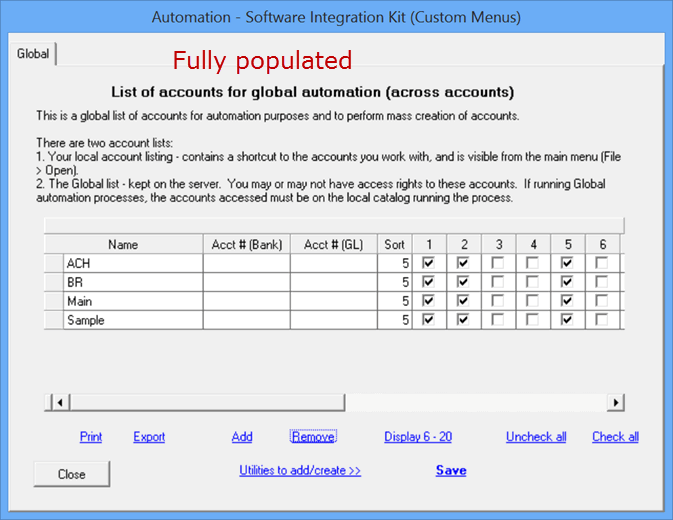Click the Uncheck all link
Image resolution: width=673 pixels, height=520 pixels.
pos(536,437)
